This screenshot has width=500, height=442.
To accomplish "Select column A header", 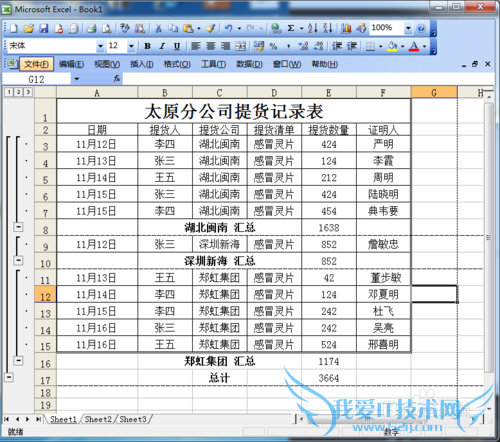I will (x=97, y=92).
